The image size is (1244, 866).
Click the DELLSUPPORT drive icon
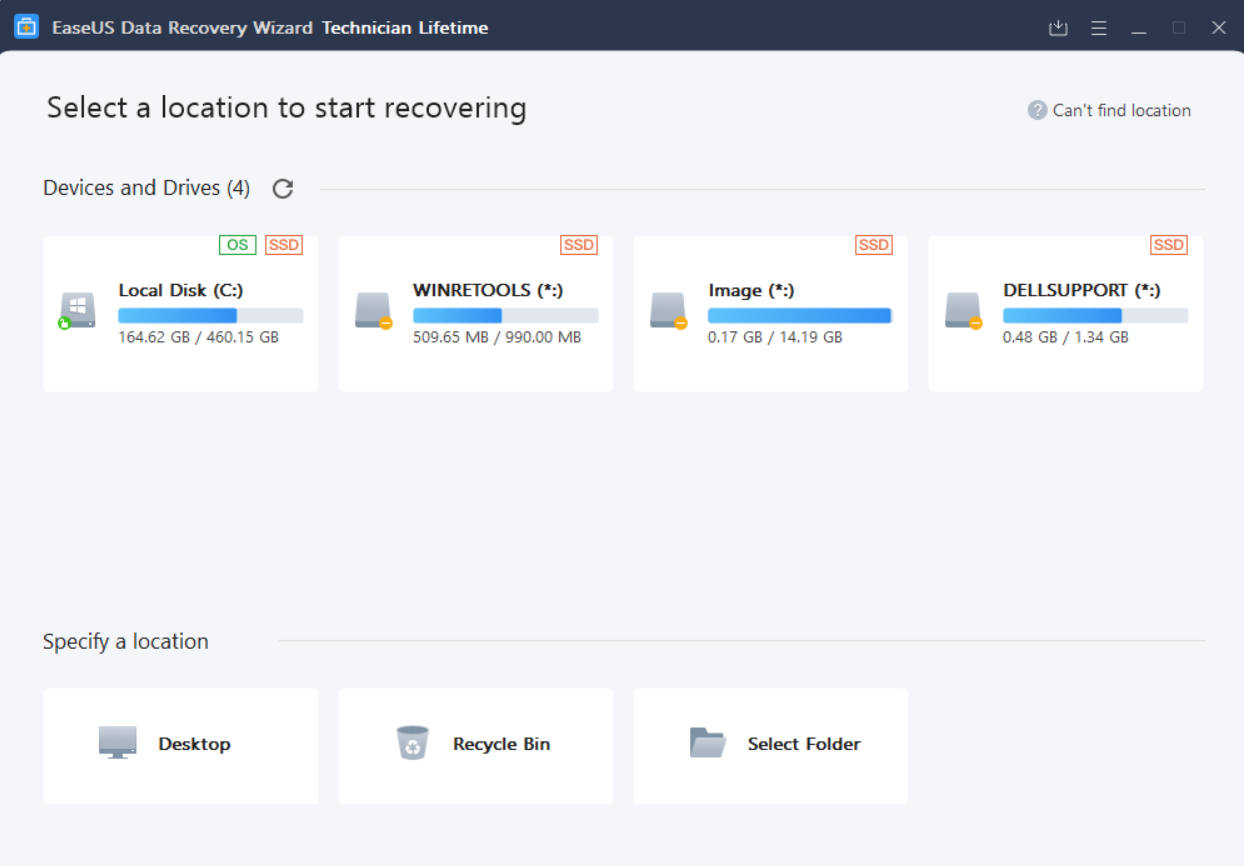pos(963,310)
